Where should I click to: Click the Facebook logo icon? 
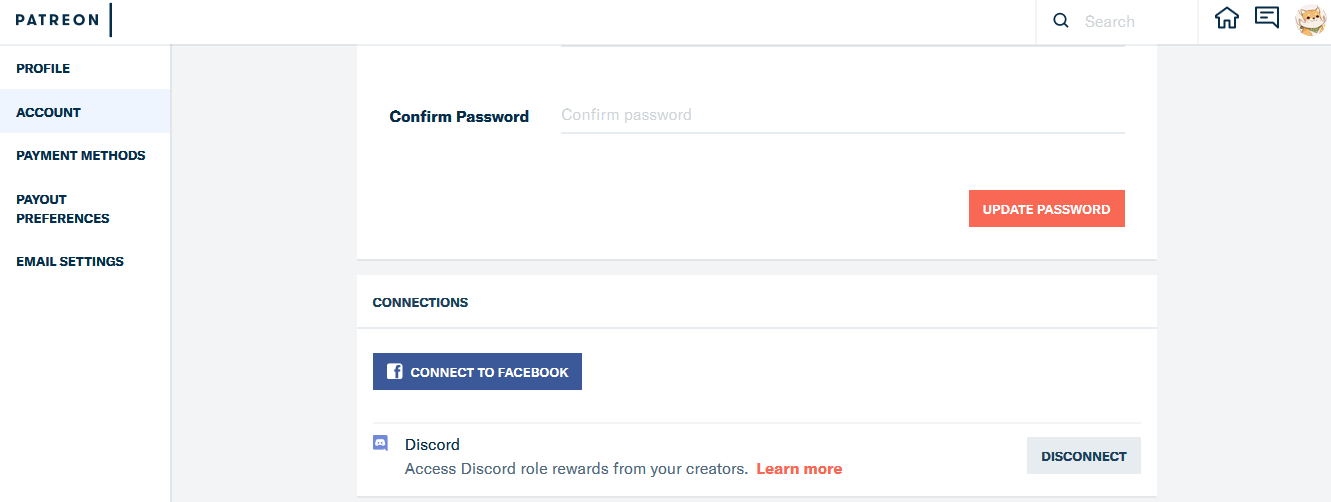(395, 372)
